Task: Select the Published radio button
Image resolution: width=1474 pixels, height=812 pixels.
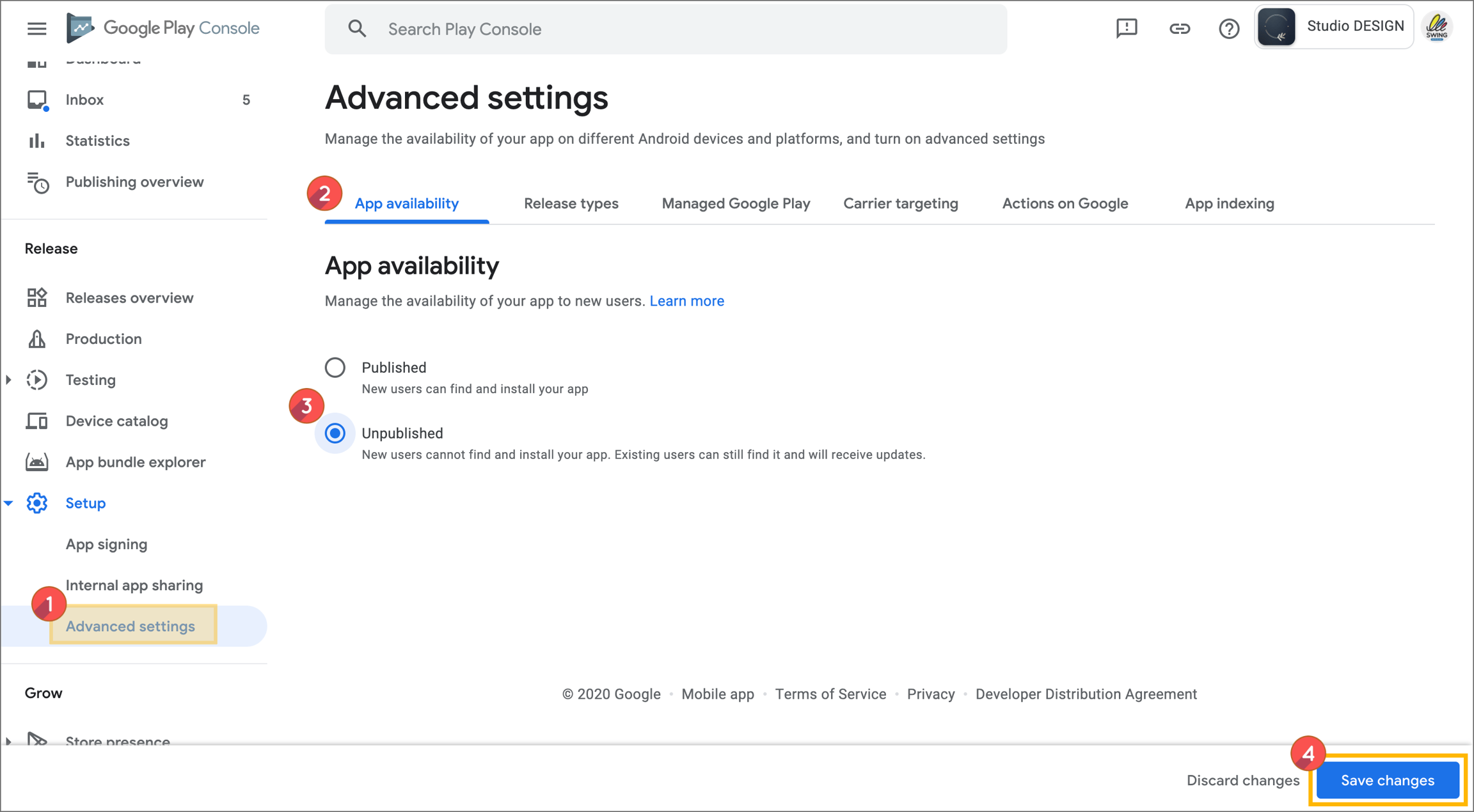Action: (x=335, y=368)
